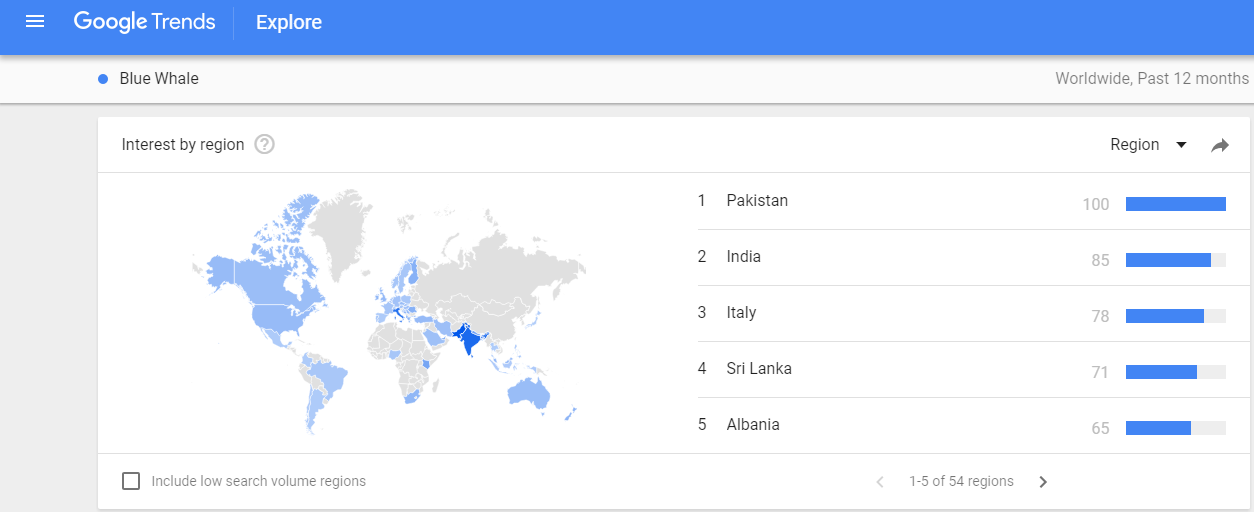Click Pakistan's interest value bar

coord(1176,204)
